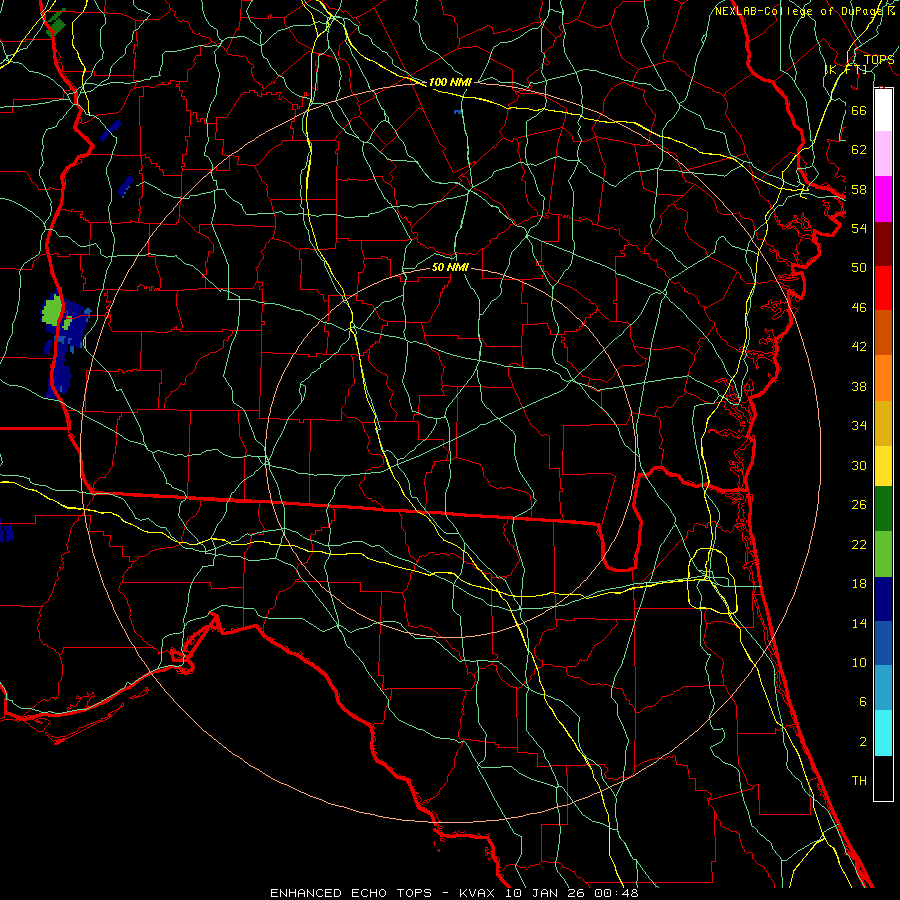Click the '42' scale value label
This screenshot has height=900, width=900.
pyautogui.click(x=859, y=347)
